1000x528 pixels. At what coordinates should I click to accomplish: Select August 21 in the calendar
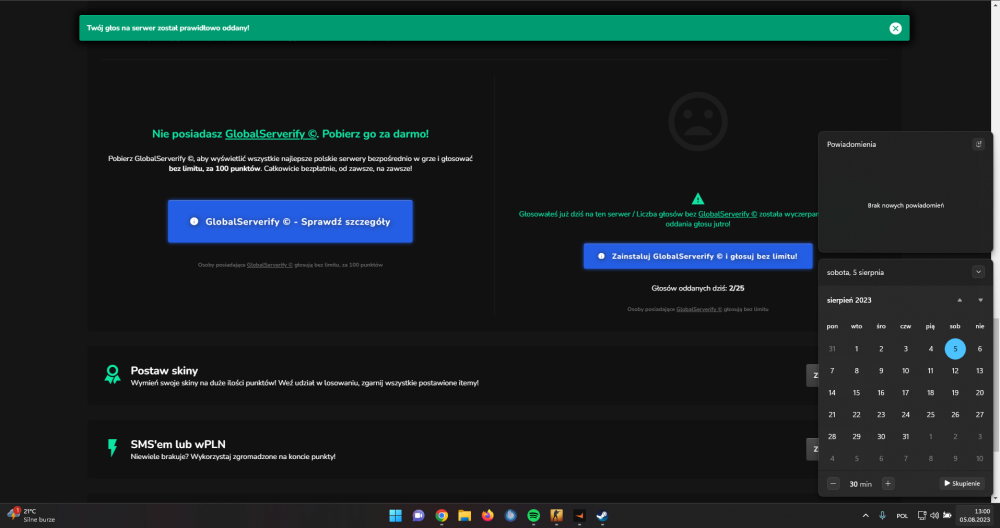(832, 414)
